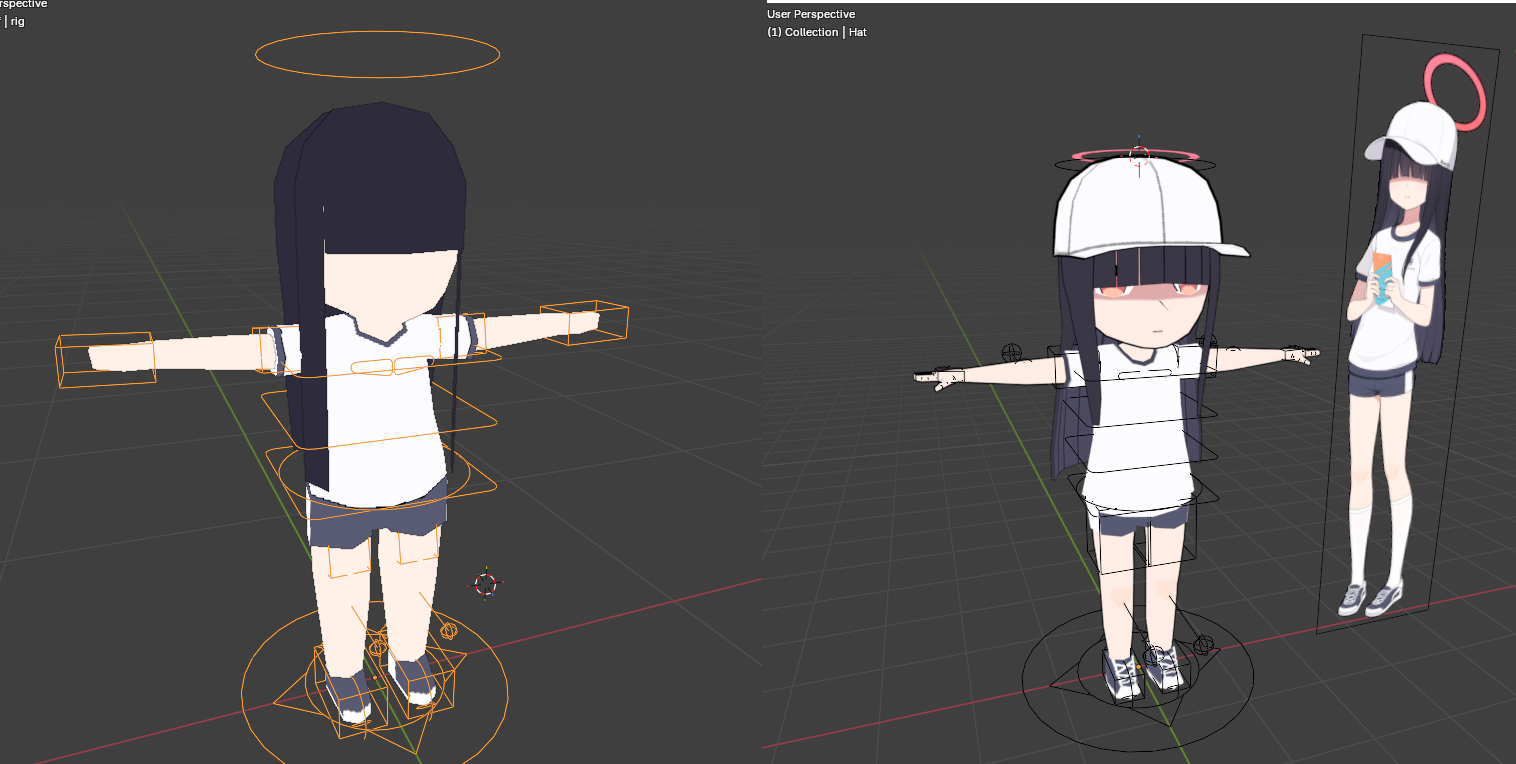The width and height of the screenshot is (1516, 764).
Task: Click the "(1) Collection | Hat" text overlay
Action: tap(817, 32)
